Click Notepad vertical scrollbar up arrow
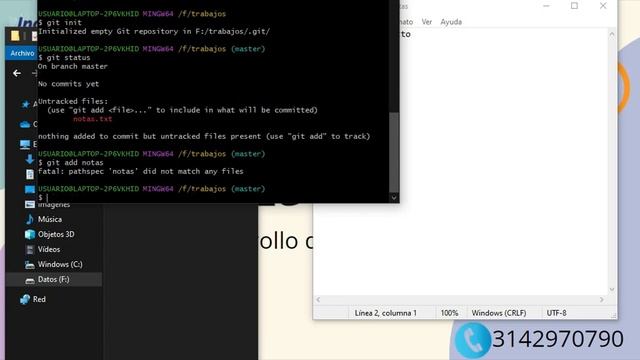Screen dimensions: 640x360 tap(611, 35)
